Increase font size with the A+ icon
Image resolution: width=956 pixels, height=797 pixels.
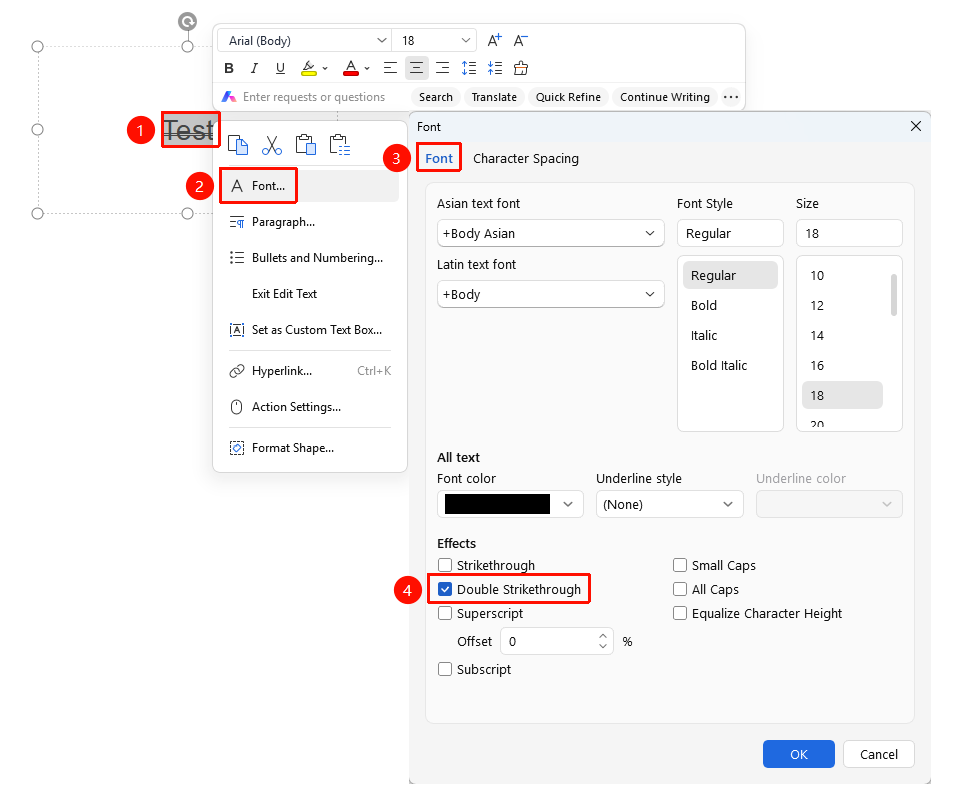coord(494,40)
